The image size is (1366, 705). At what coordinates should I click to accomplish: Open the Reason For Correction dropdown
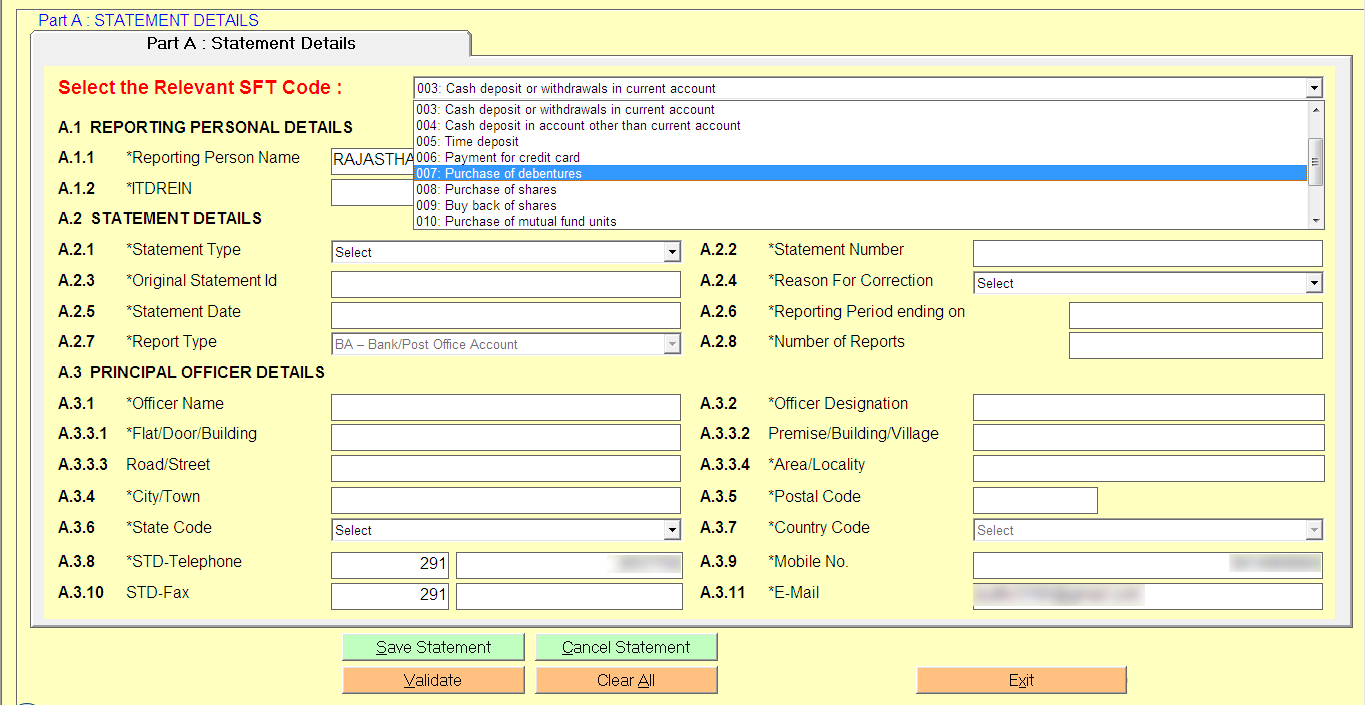[1314, 284]
